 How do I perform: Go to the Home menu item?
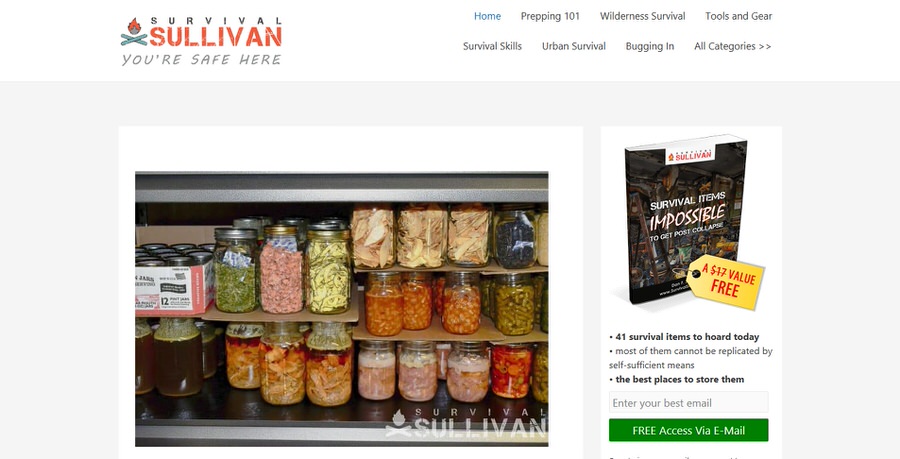(x=487, y=16)
